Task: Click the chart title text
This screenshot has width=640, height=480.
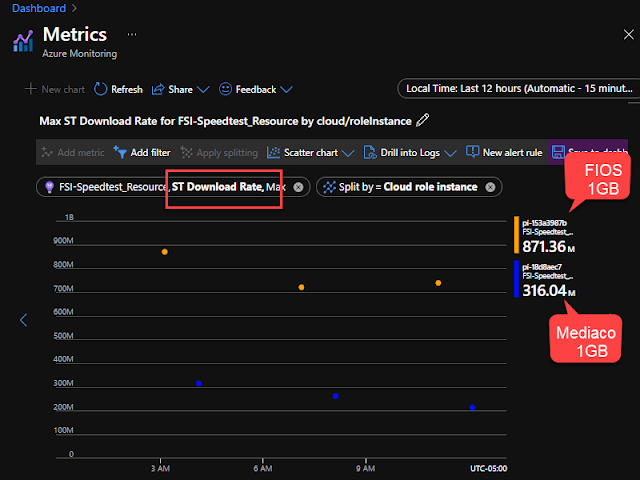Action: point(225,121)
